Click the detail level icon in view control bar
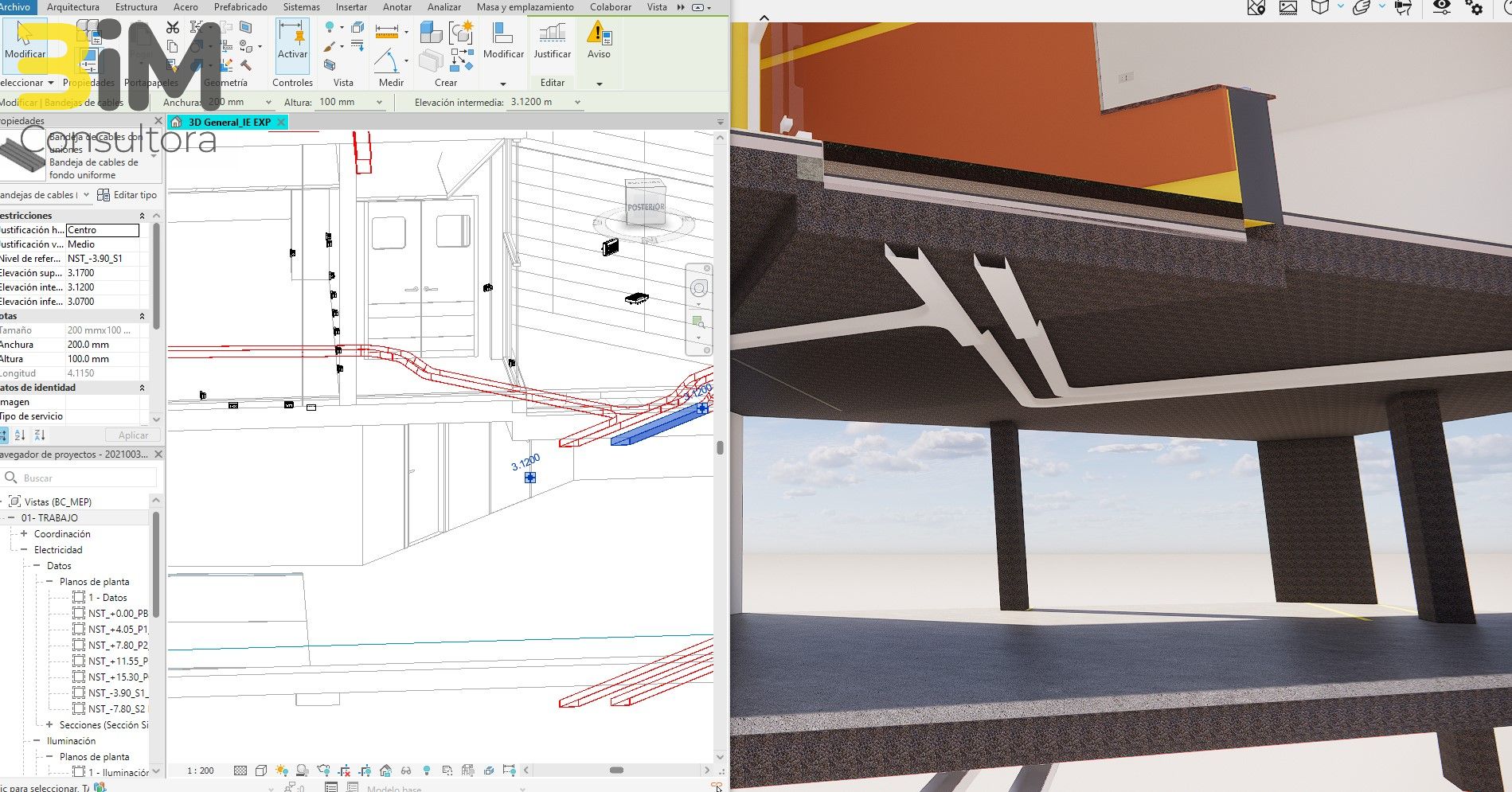Image resolution: width=1512 pixels, height=792 pixels. [x=240, y=771]
